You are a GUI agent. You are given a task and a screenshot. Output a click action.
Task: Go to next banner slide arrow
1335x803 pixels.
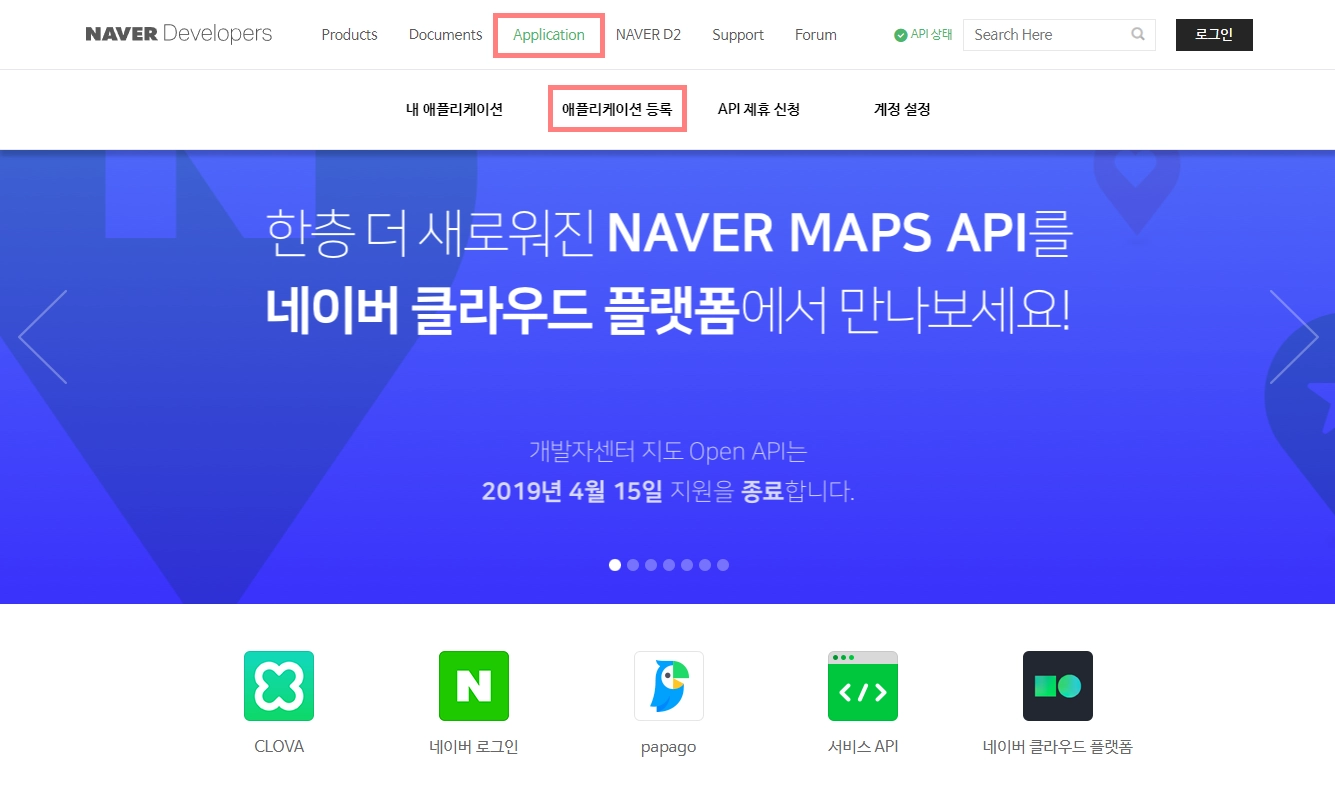point(1294,337)
